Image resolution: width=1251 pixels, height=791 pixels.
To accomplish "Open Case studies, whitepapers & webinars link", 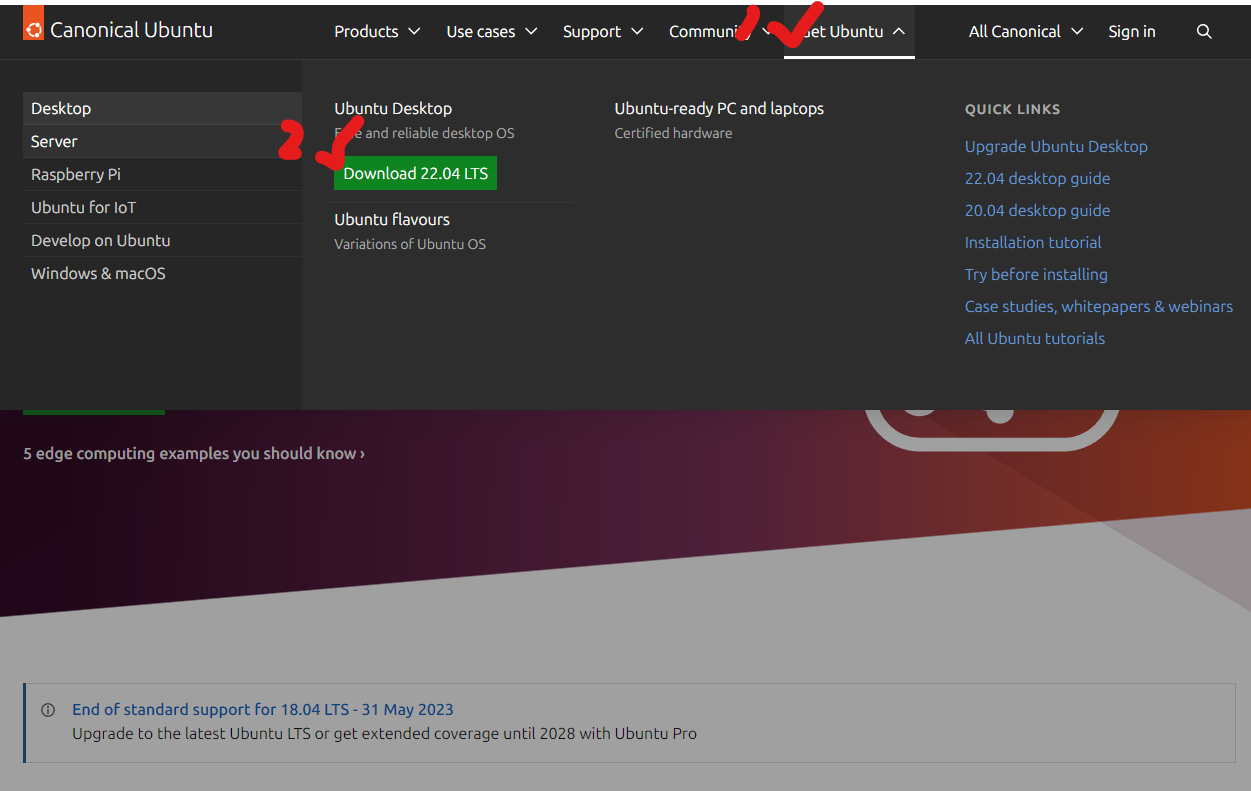I will click(x=1099, y=306).
